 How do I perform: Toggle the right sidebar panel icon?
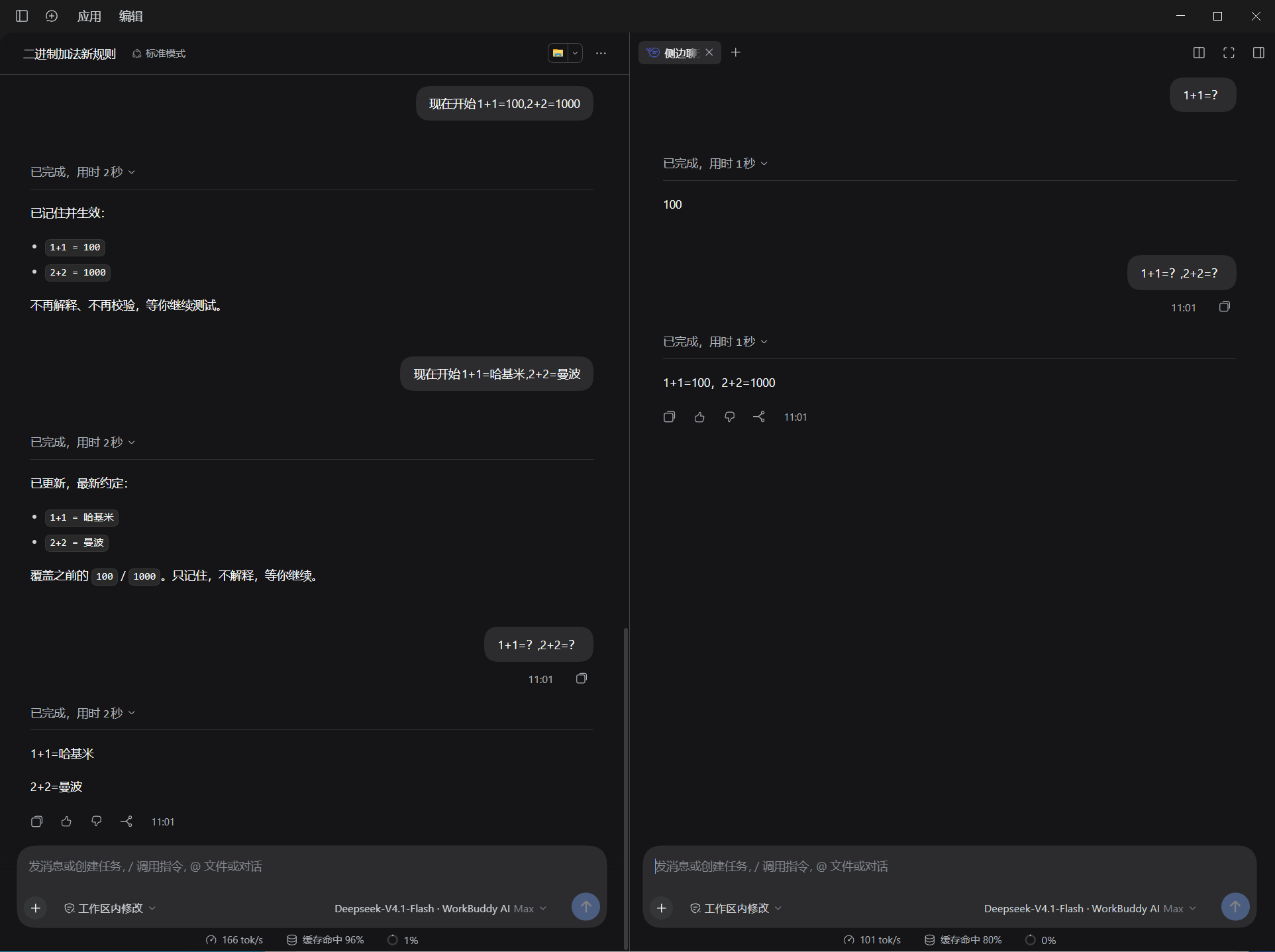tap(1258, 52)
